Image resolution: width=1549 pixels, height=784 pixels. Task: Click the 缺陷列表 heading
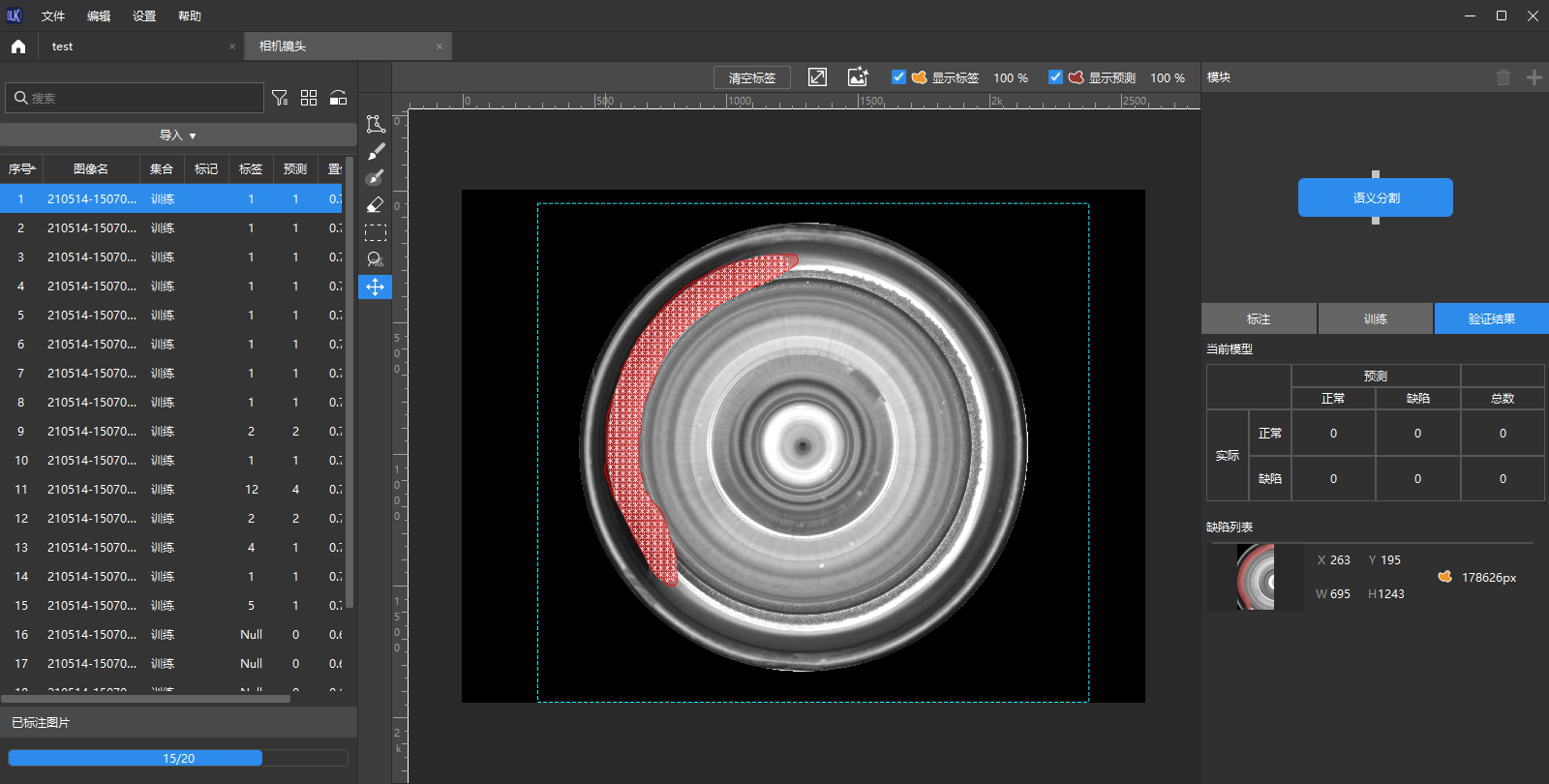[x=1230, y=528]
